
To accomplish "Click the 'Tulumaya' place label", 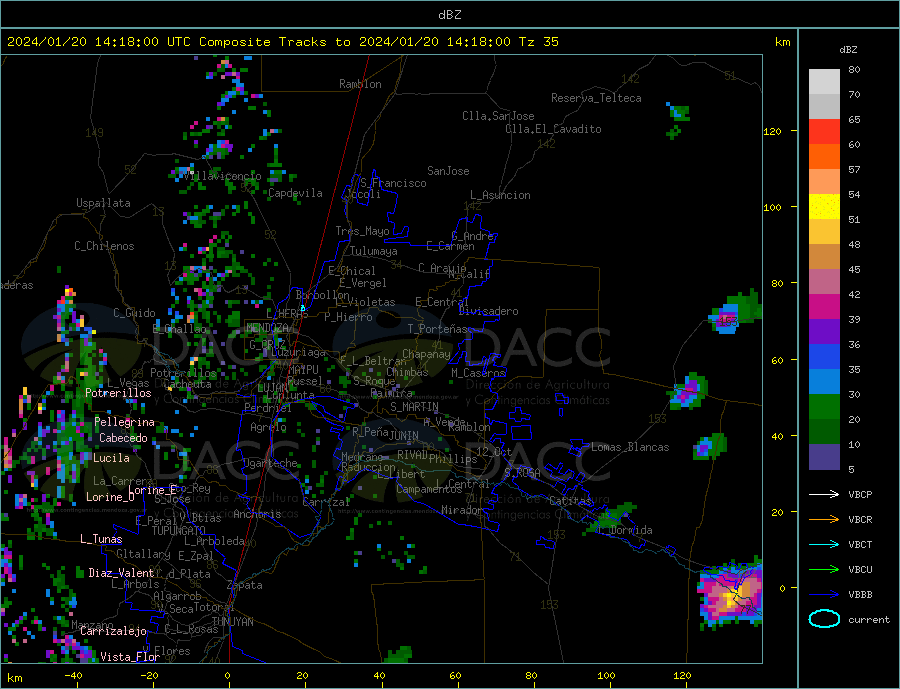I will click(x=373, y=251).
